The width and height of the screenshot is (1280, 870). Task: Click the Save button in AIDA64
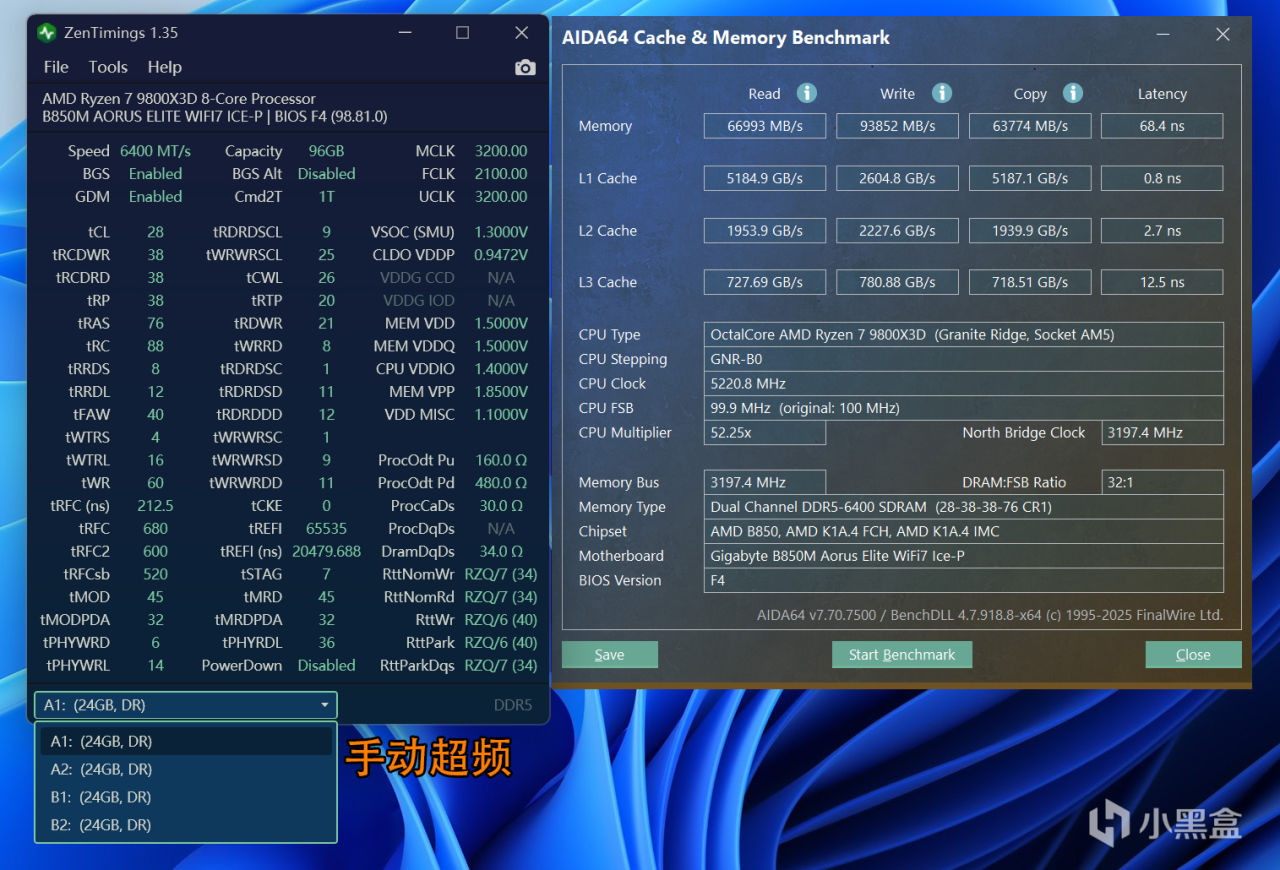click(610, 655)
